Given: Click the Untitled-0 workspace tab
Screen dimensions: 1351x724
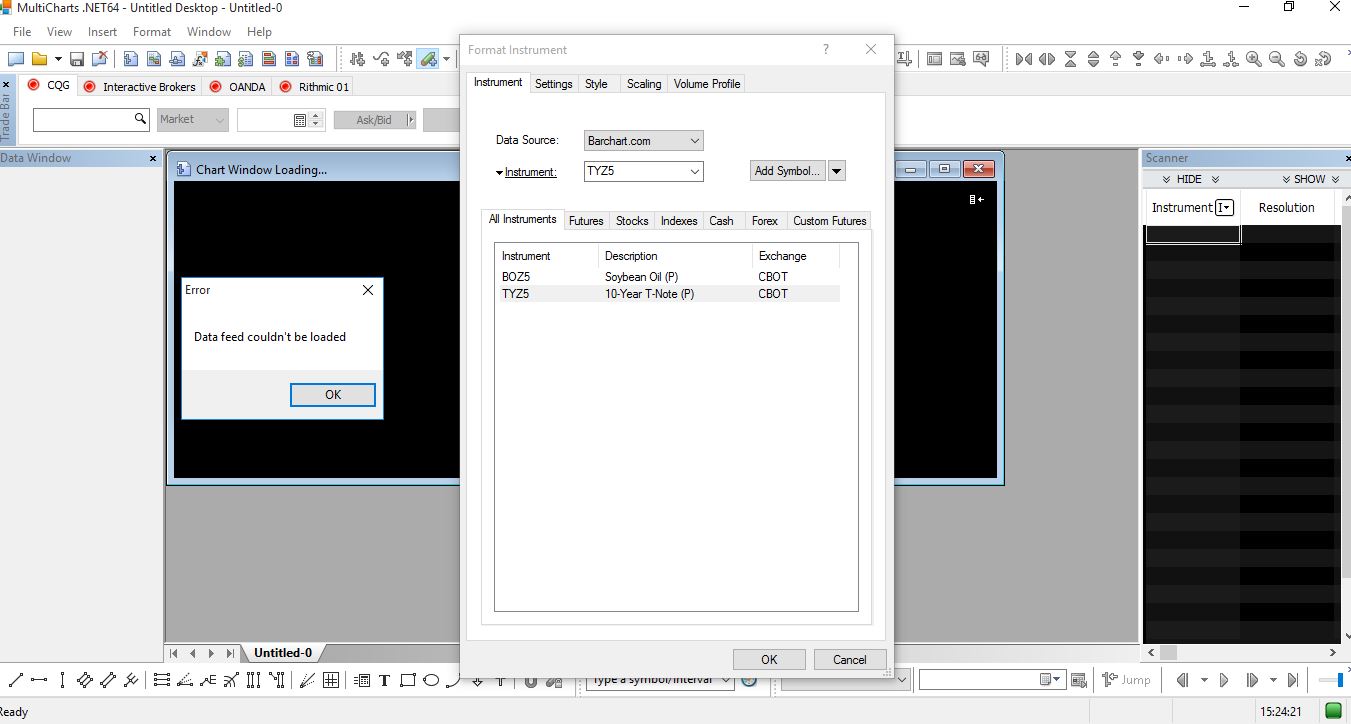Looking at the screenshot, I should 283,653.
